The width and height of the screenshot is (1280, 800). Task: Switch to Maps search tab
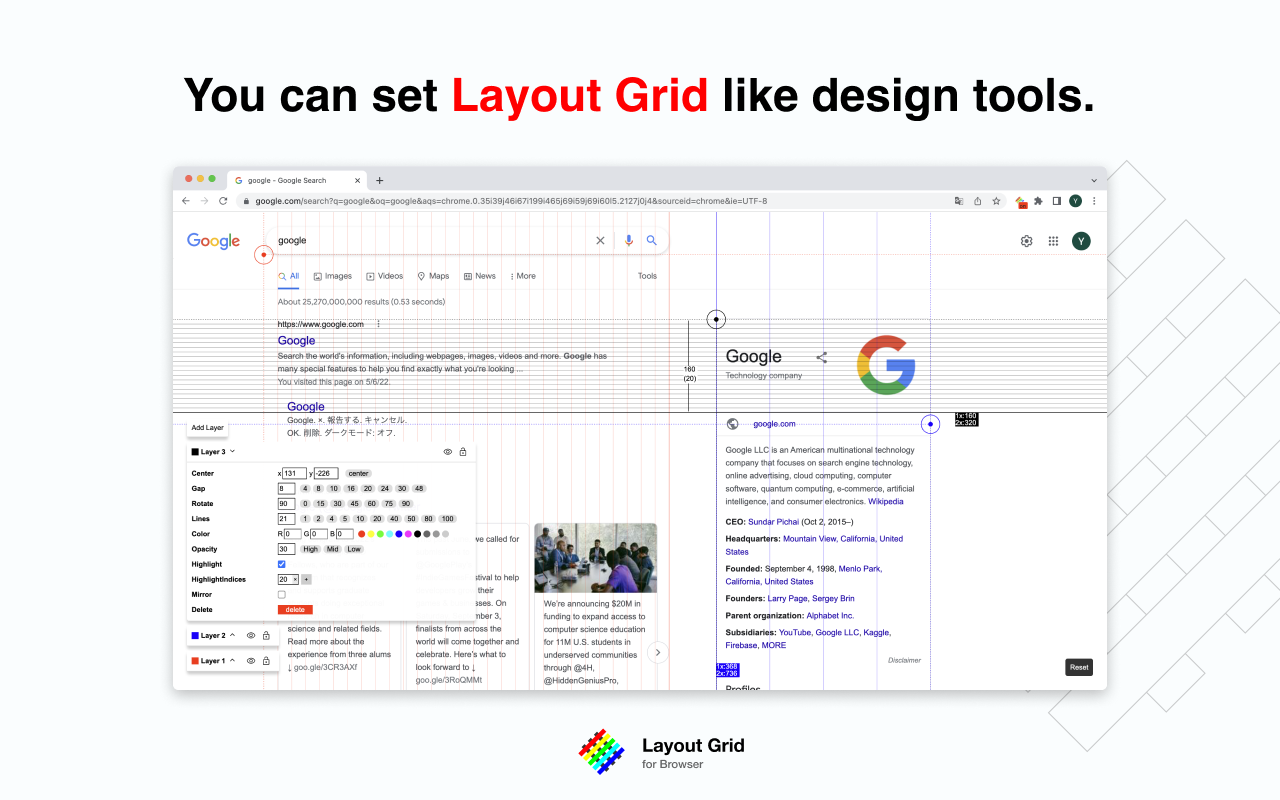click(x=433, y=276)
